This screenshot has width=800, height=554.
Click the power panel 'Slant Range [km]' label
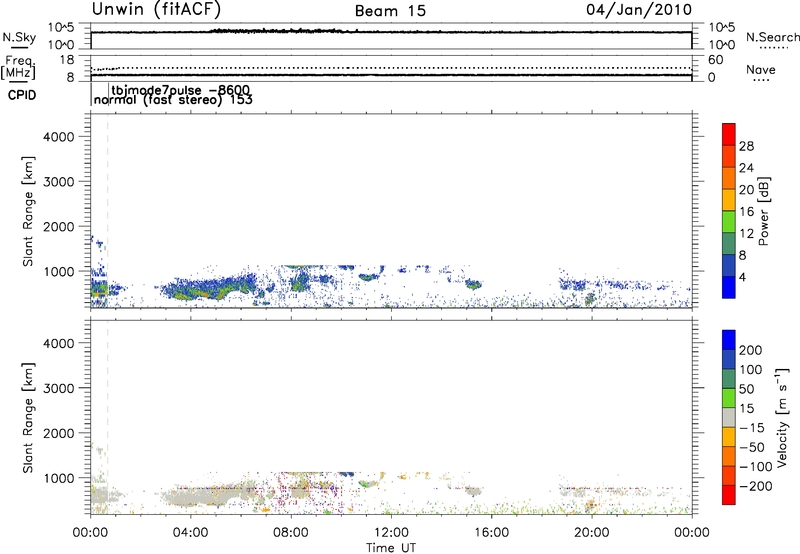coord(28,211)
